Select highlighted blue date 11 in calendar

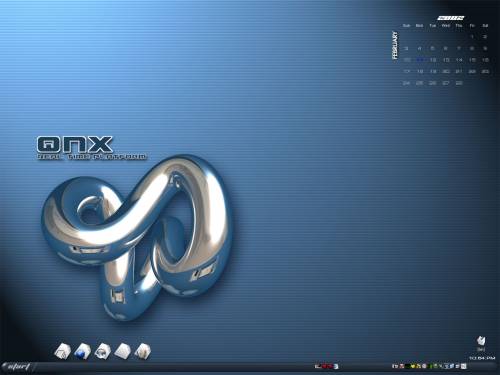tap(420, 60)
